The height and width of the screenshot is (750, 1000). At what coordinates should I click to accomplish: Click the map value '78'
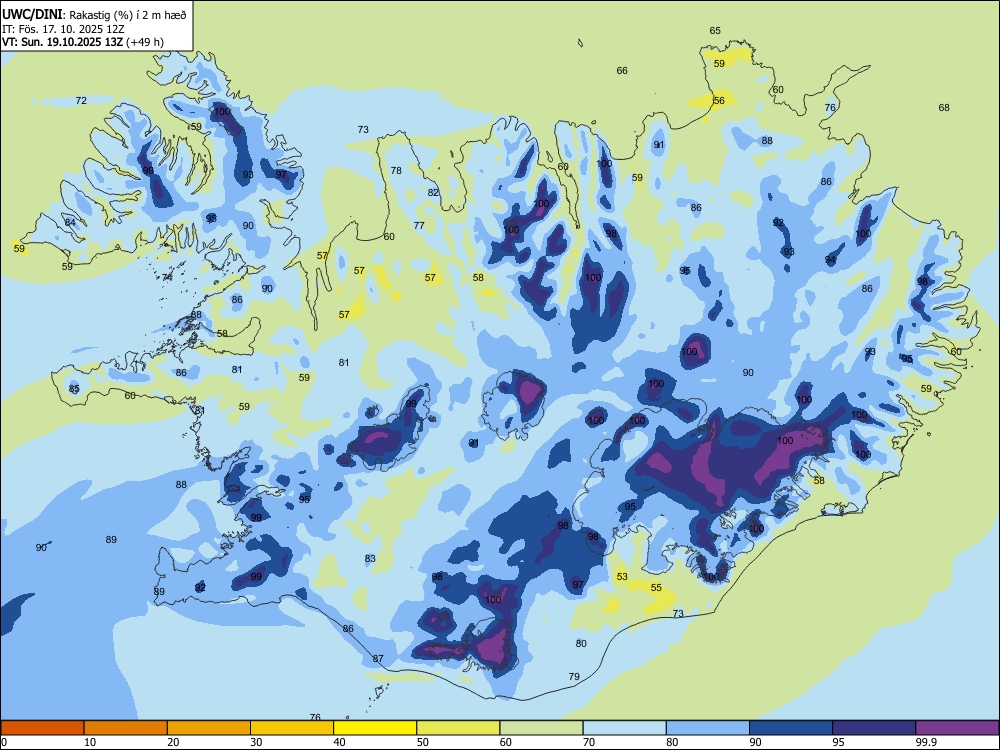coord(396,171)
